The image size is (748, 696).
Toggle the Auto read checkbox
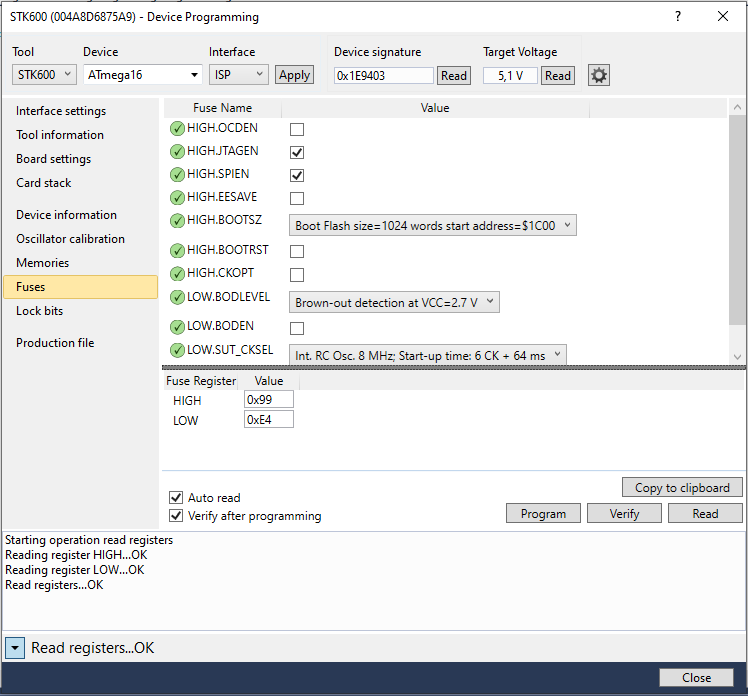click(176, 498)
